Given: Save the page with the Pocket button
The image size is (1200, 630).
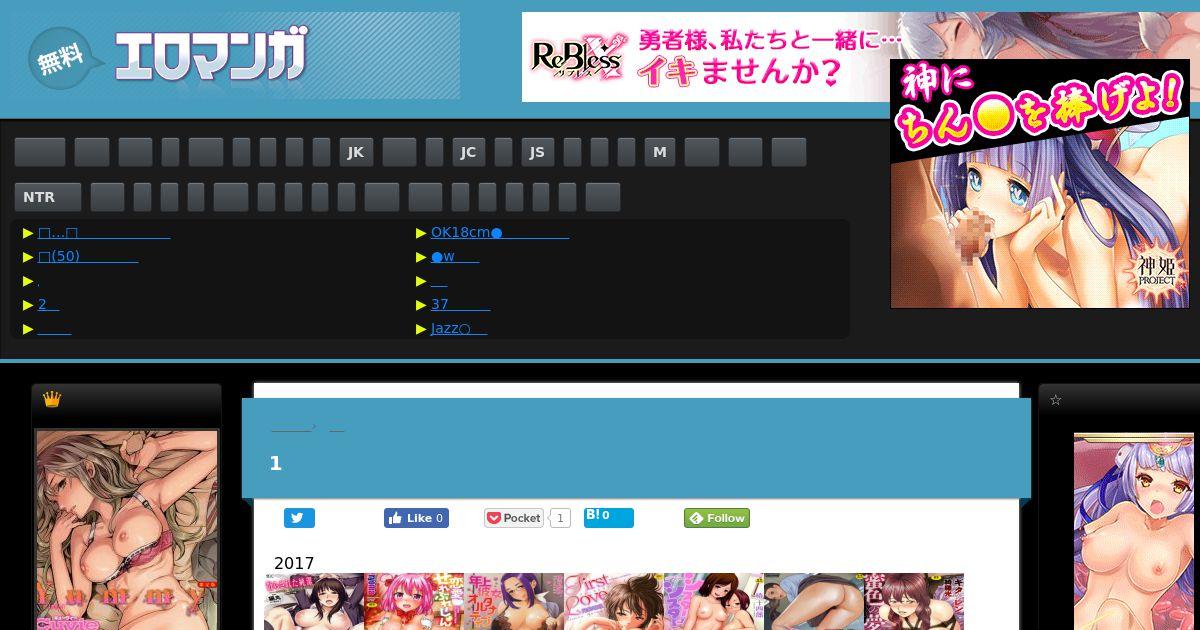Looking at the screenshot, I should click(x=514, y=518).
